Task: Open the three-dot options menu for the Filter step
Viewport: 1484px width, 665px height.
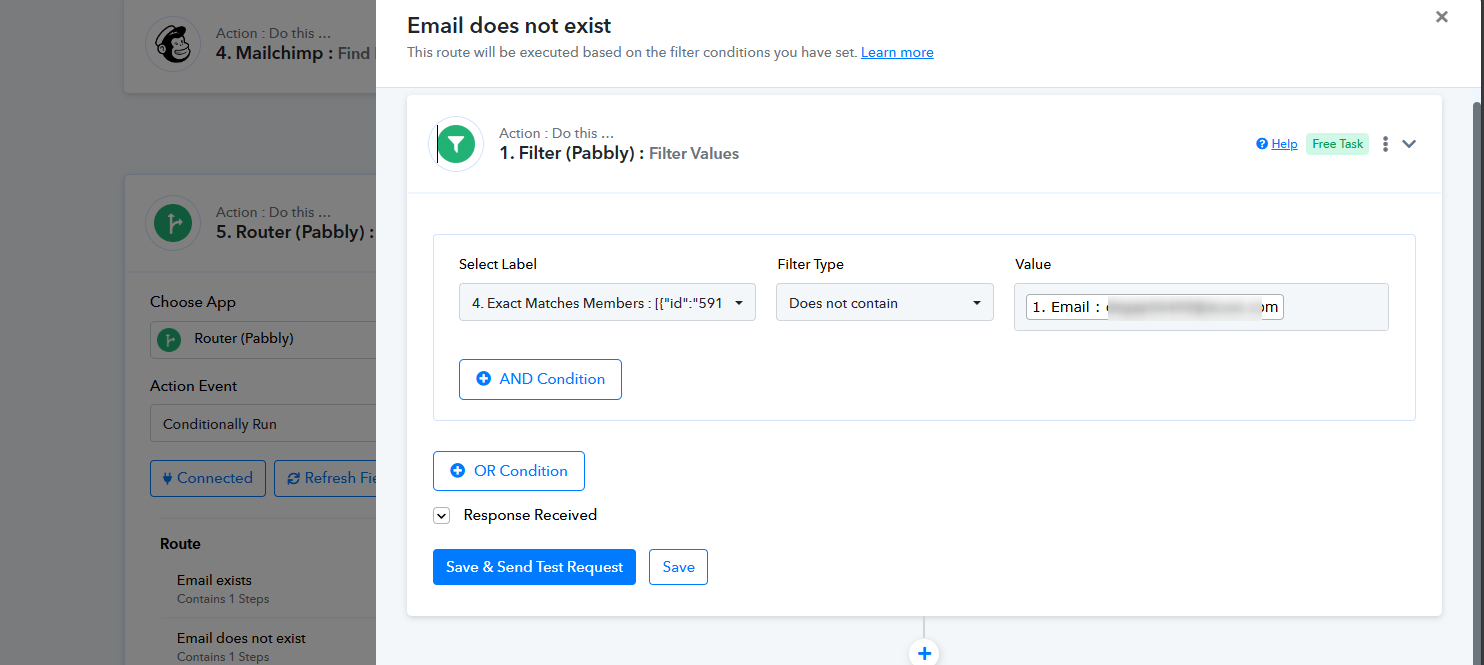Action: coord(1385,144)
